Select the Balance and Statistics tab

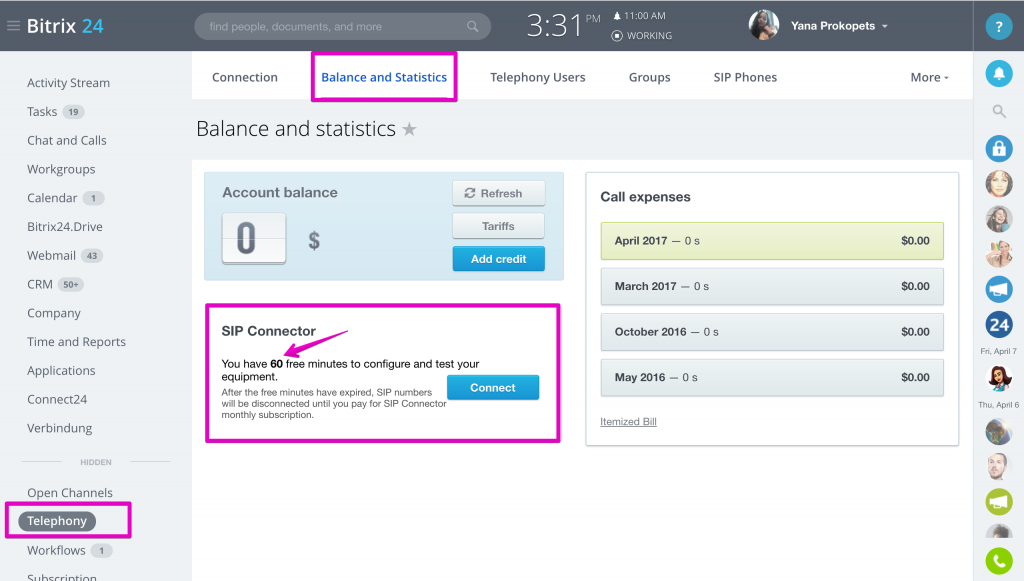click(x=384, y=77)
